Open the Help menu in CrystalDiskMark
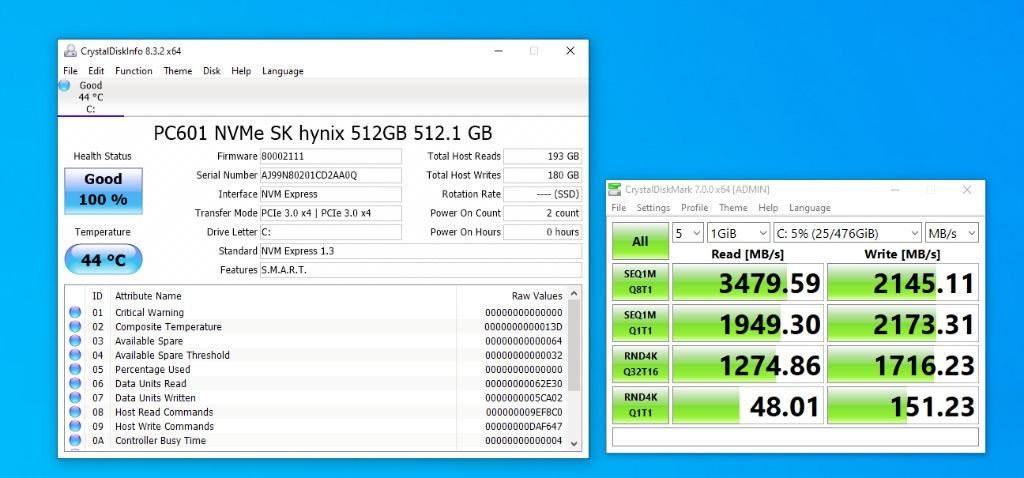This screenshot has height=478, width=1024. click(768, 208)
